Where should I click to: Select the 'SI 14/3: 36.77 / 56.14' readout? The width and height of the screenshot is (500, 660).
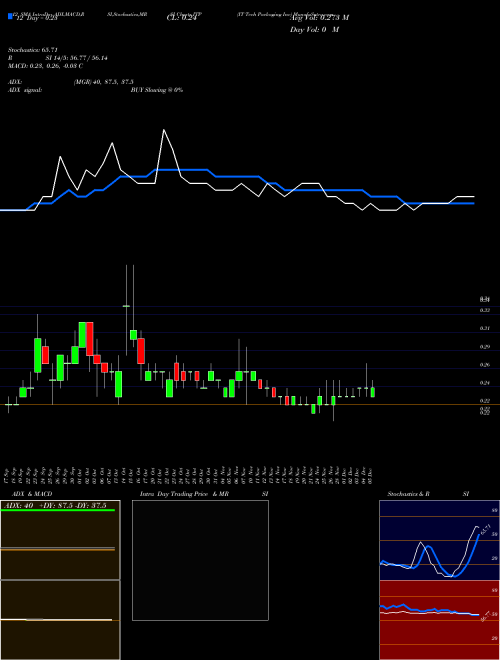[x=77, y=58]
